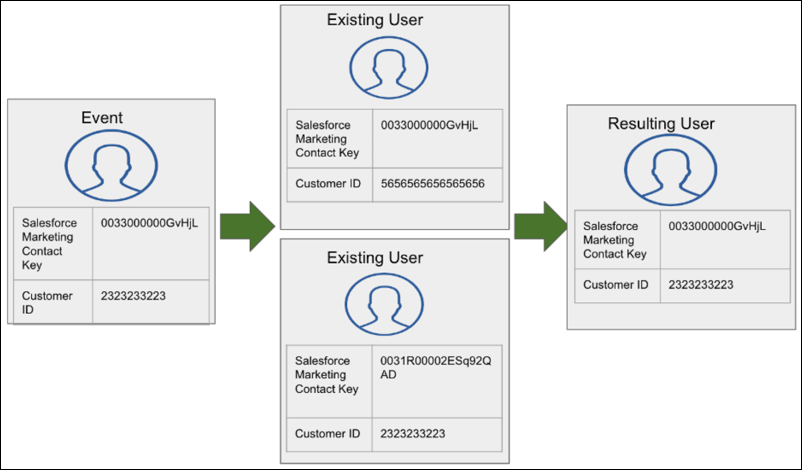Click "Existing User" heading of card with ID 5656565656565656
802x470 pixels.
pos(375,20)
